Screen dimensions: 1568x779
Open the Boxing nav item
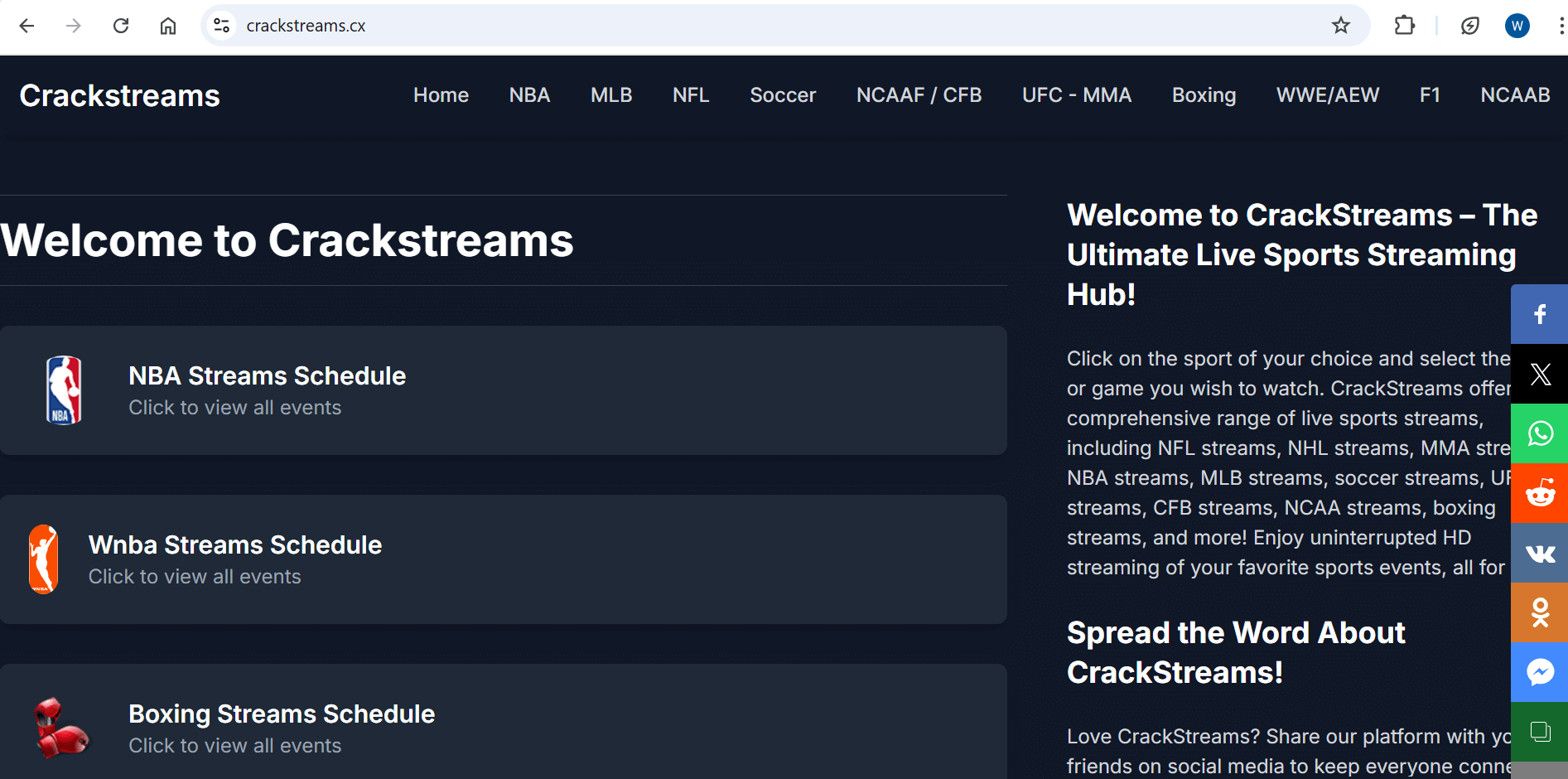1204,95
